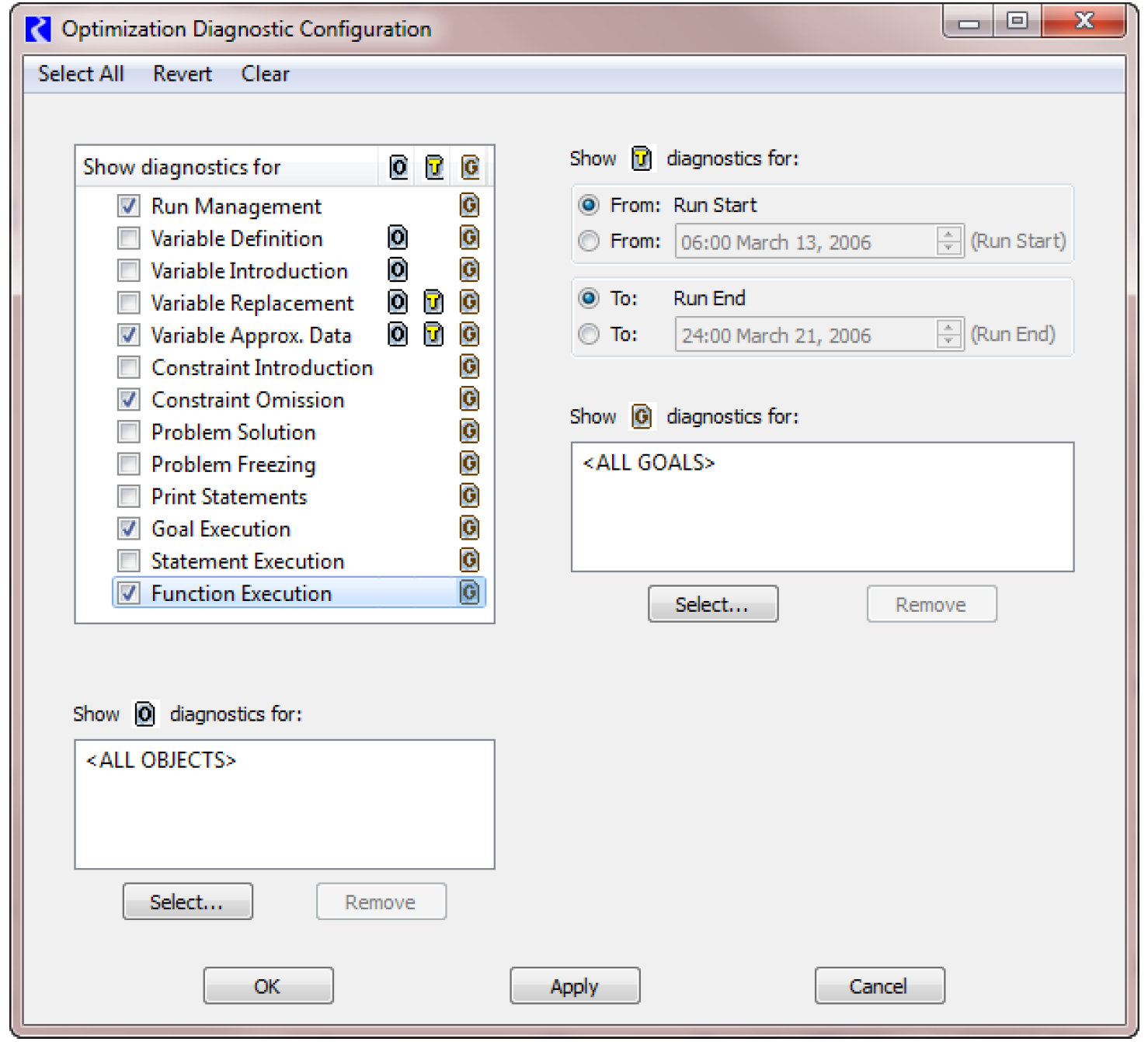Choose the To custom date radio button
The width and height of the screenshot is (1148, 1042).
click(x=589, y=335)
